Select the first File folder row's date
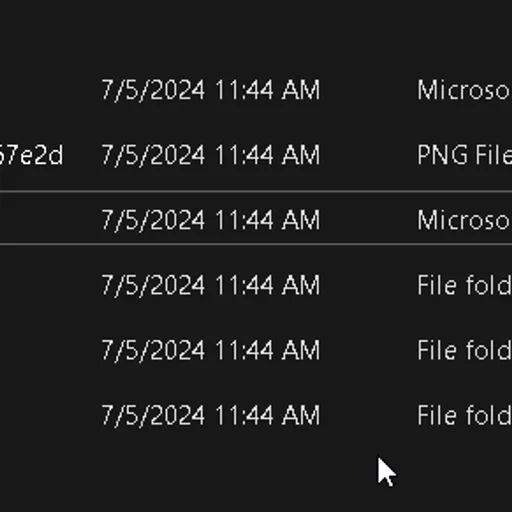 click(210, 285)
